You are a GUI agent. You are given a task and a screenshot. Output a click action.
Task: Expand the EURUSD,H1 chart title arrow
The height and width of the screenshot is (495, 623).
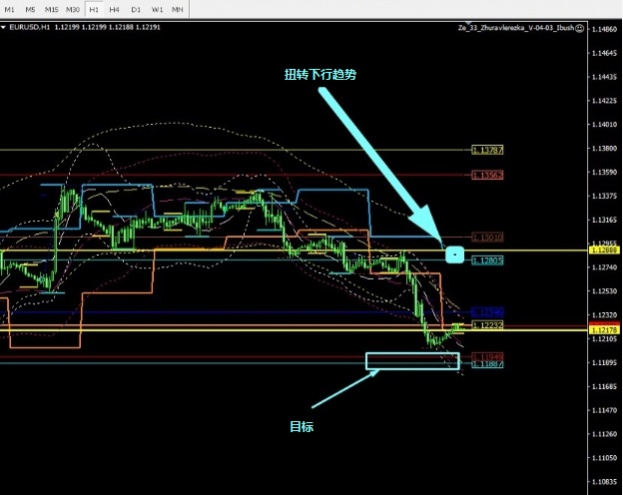[4, 27]
